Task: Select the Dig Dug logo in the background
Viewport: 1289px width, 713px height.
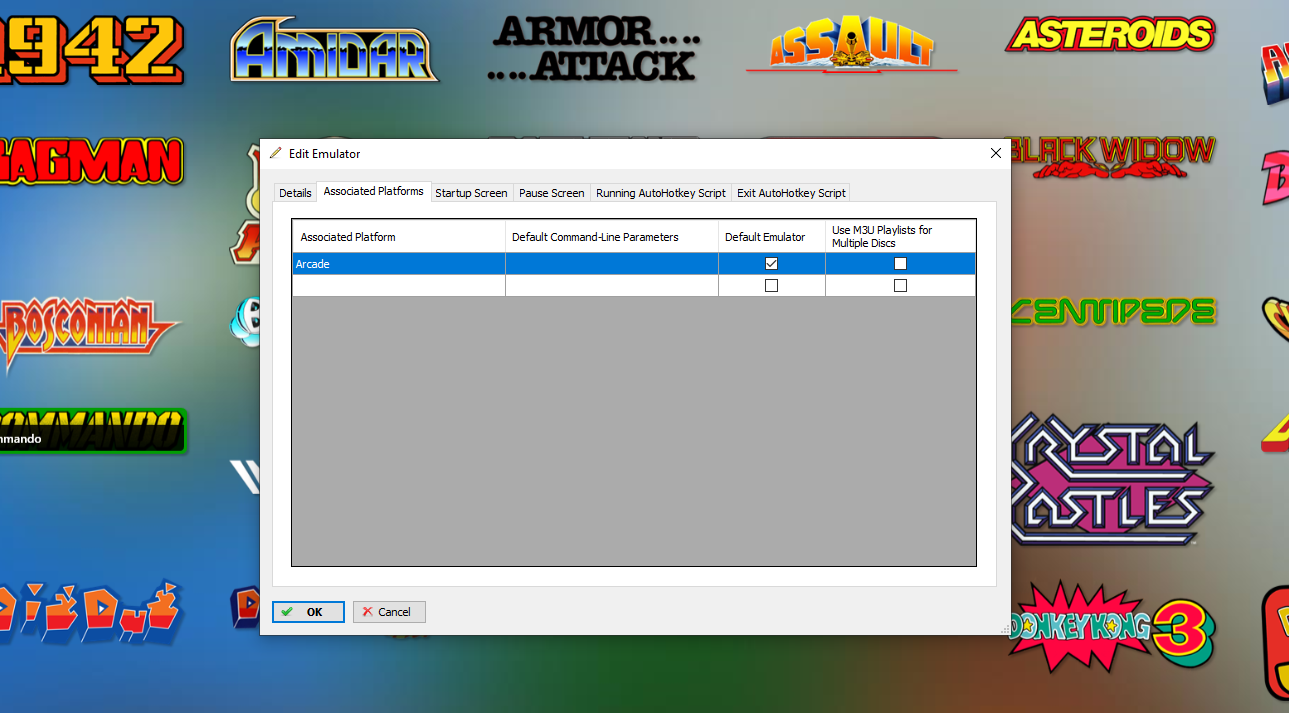Action: point(91,611)
